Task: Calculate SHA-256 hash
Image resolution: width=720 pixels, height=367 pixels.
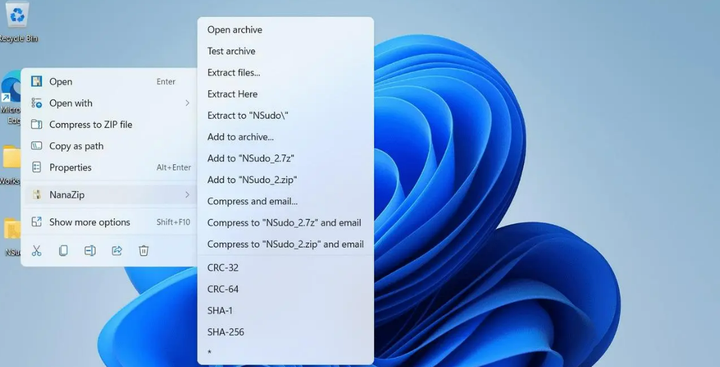Action: coord(285,332)
